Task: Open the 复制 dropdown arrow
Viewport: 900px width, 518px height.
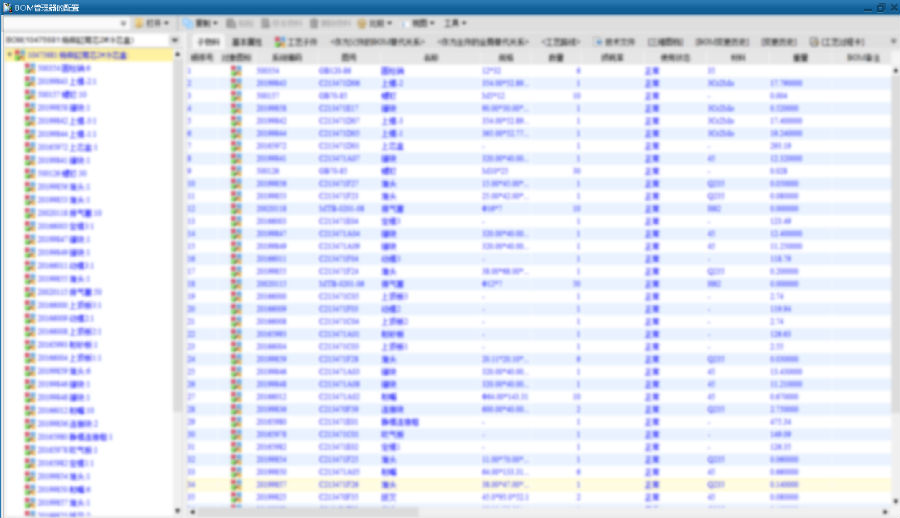Action: coord(215,23)
